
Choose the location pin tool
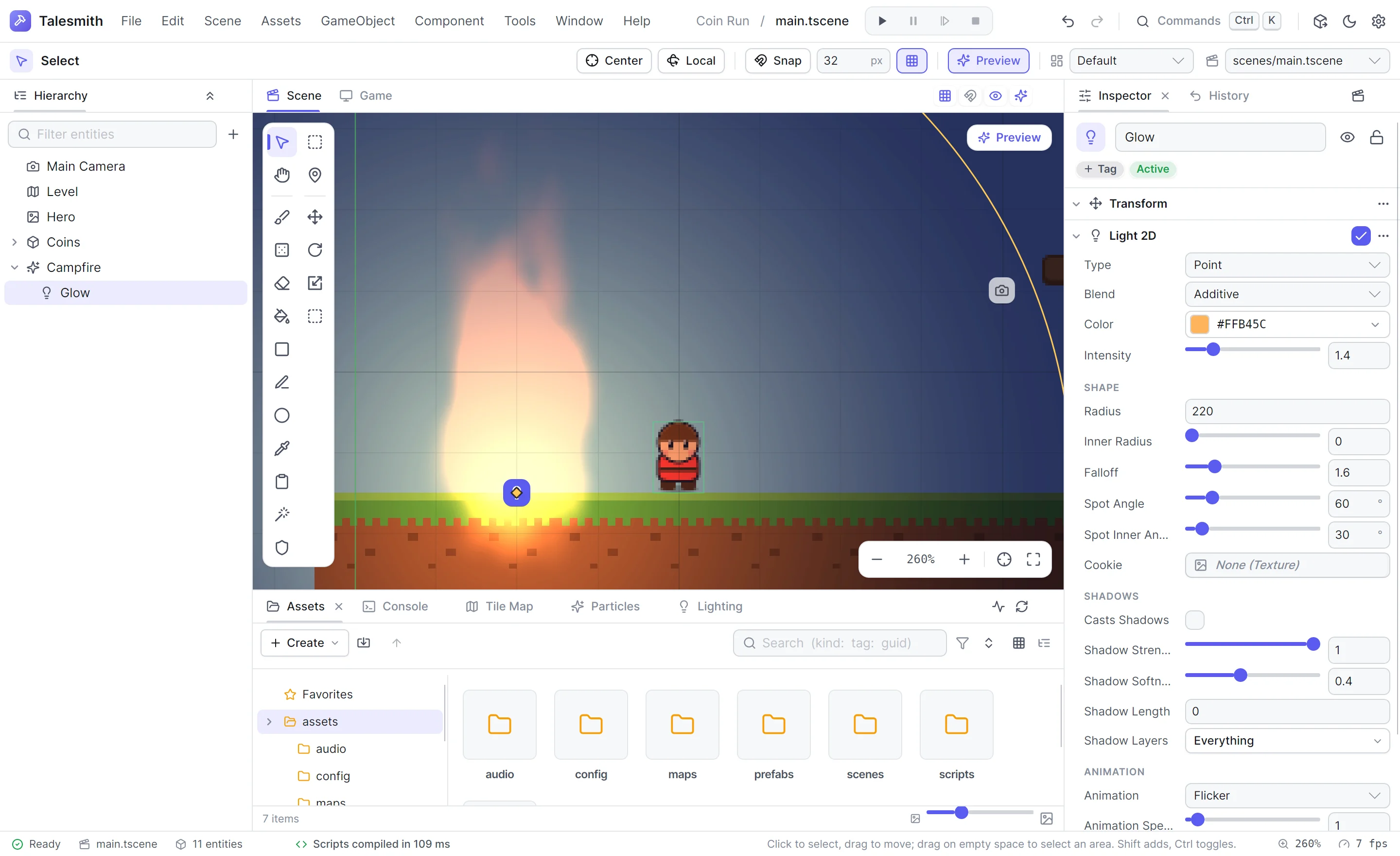point(315,175)
